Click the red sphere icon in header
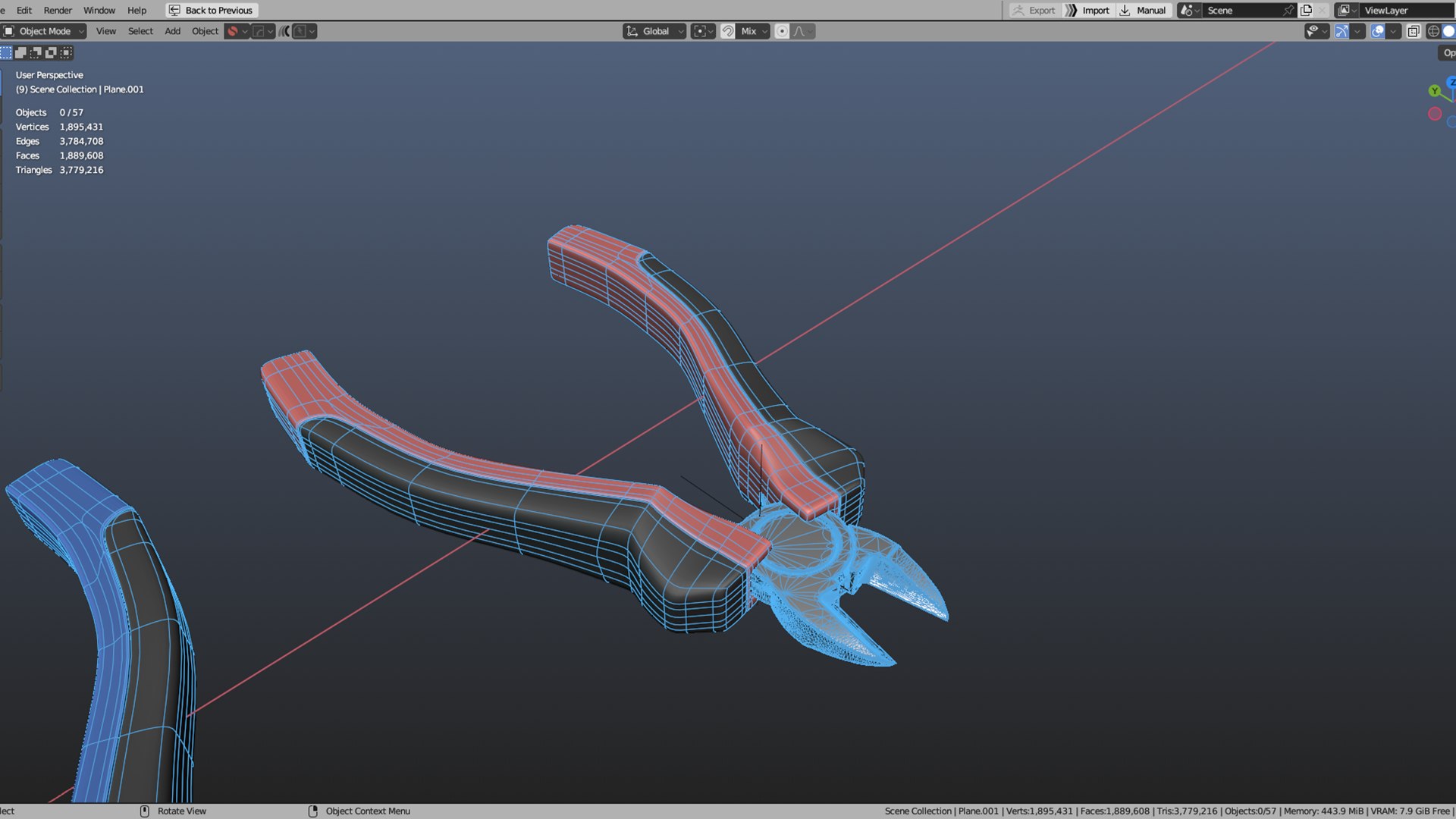This screenshot has height=819, width=1456. [x=234, y=31]
